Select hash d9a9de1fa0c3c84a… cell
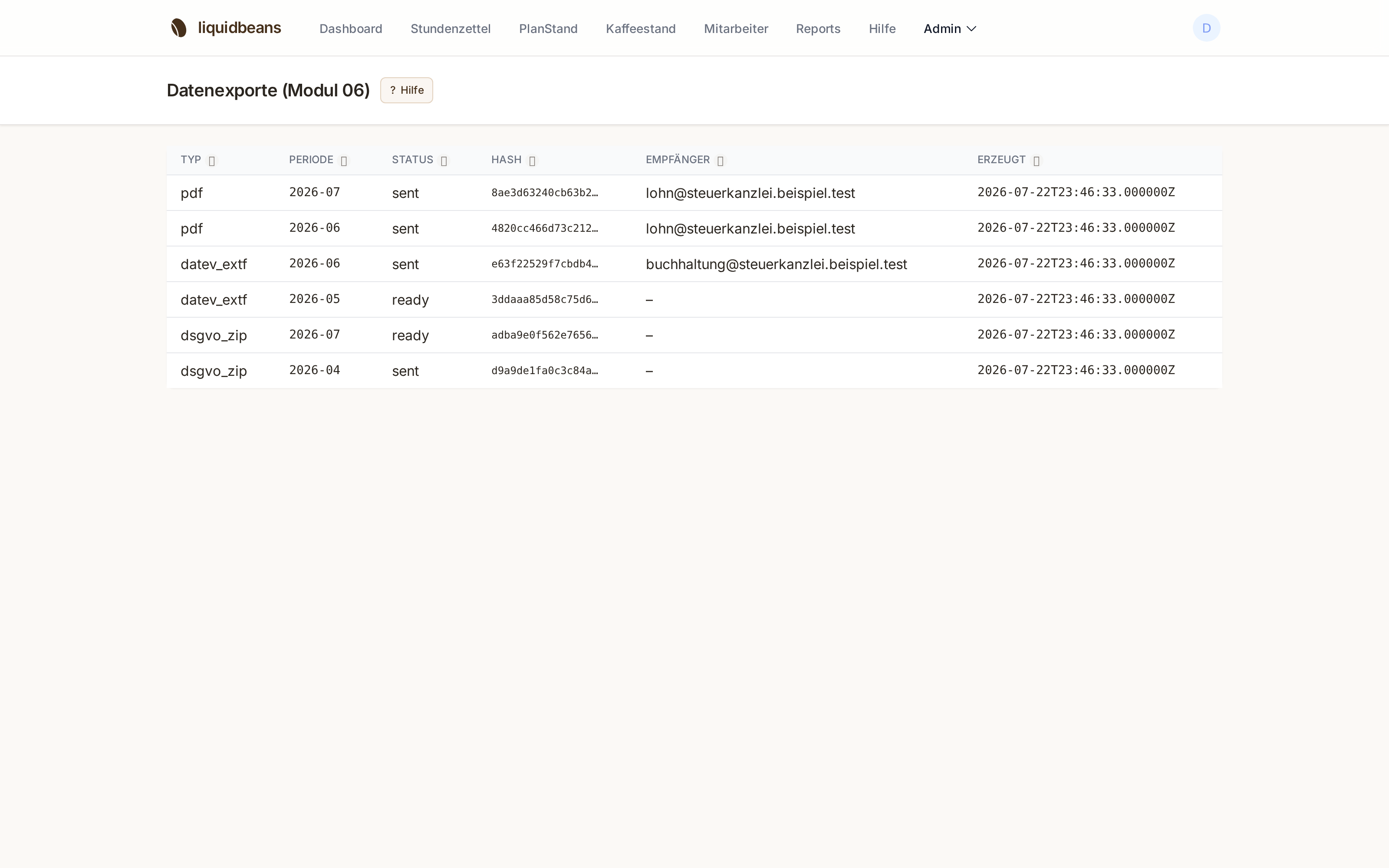The image size is (1389, 868). pyautogui.click(x=545, y=371)
